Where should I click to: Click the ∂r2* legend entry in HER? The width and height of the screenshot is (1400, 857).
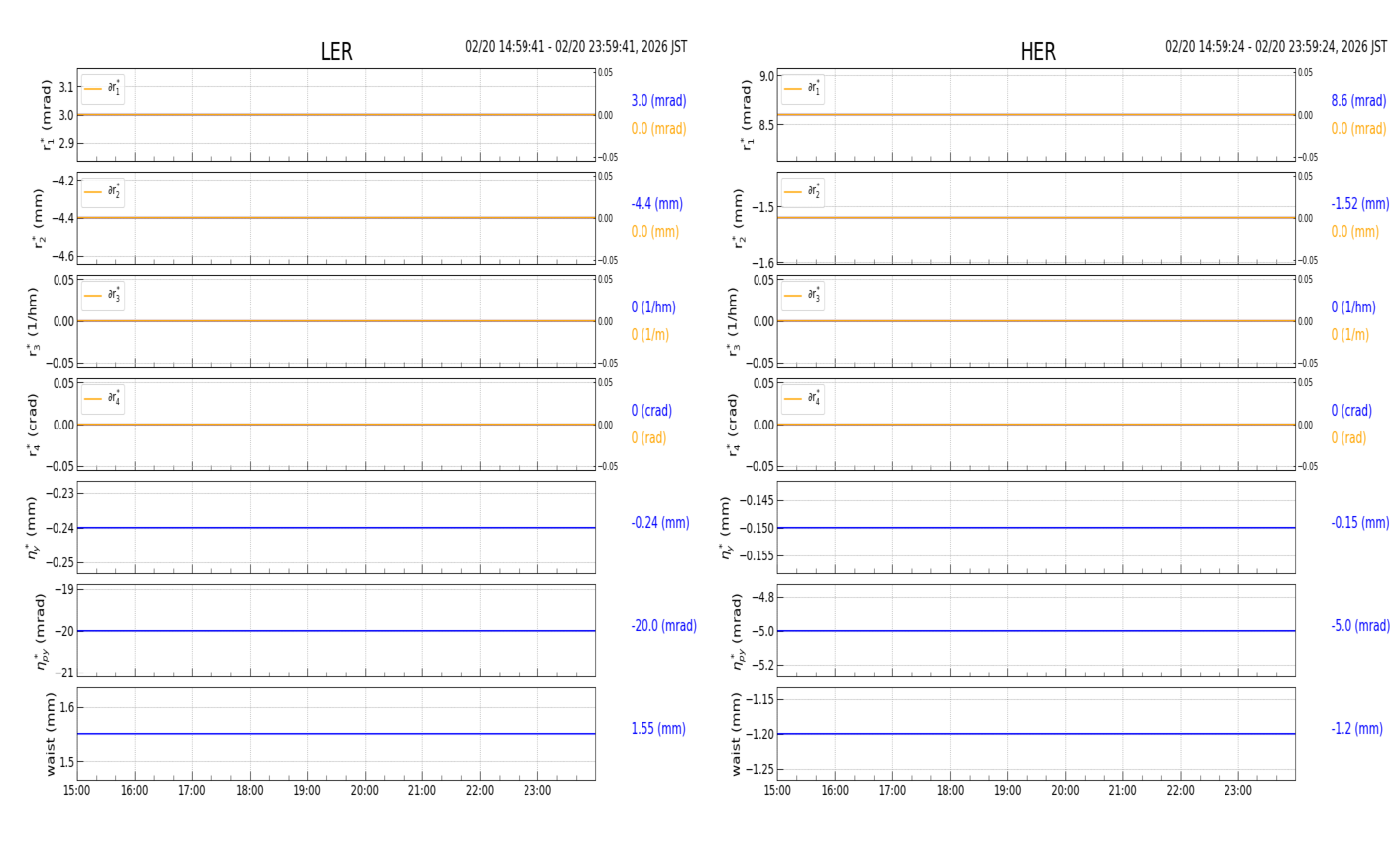point(803,192)
